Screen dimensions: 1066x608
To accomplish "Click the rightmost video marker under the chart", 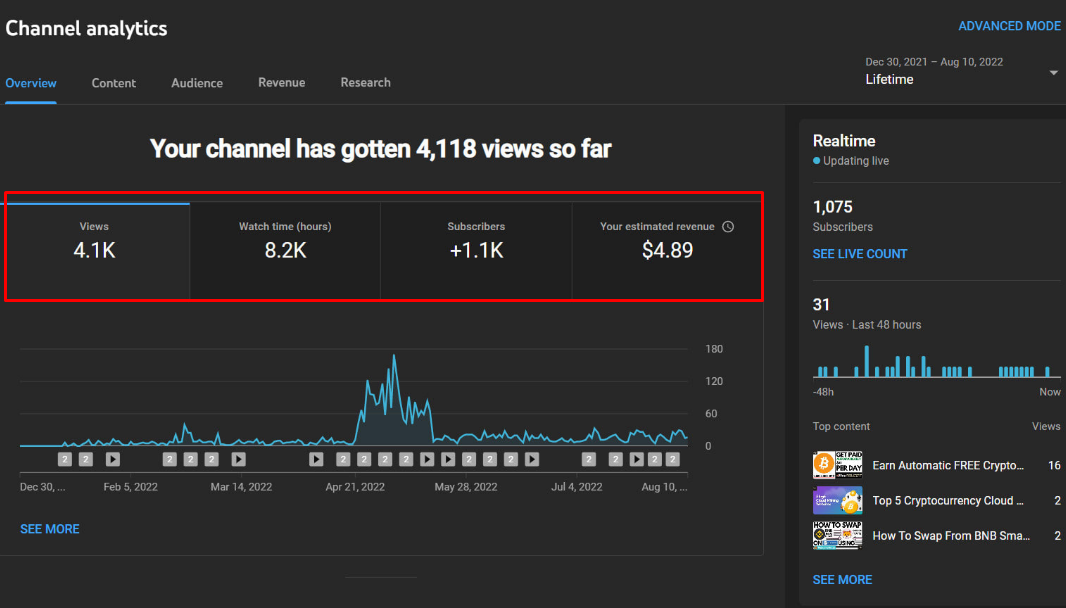I will click(676, 459).
